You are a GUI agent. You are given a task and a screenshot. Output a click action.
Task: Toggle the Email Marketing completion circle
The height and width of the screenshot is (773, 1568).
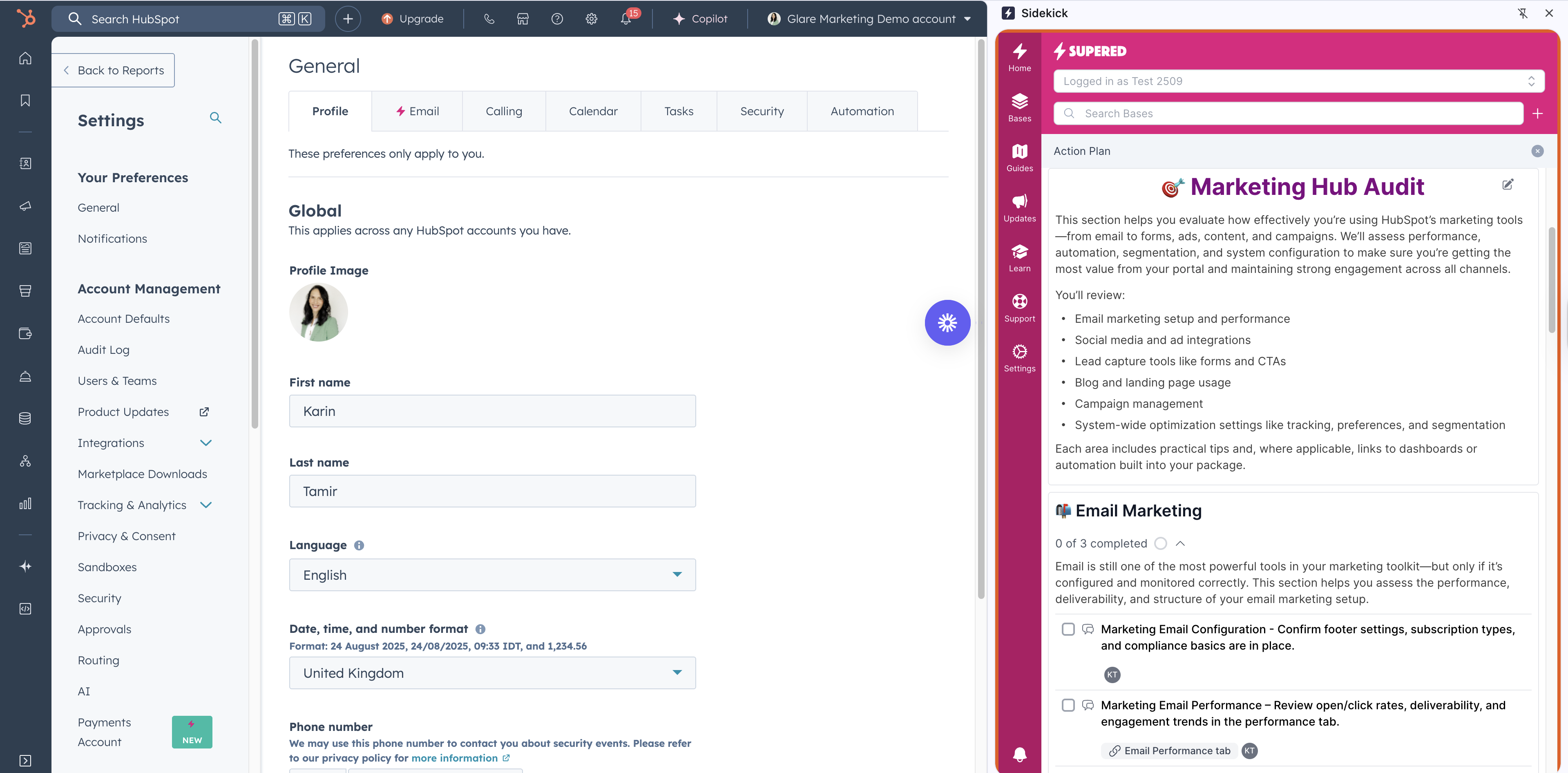point(1160,543)
